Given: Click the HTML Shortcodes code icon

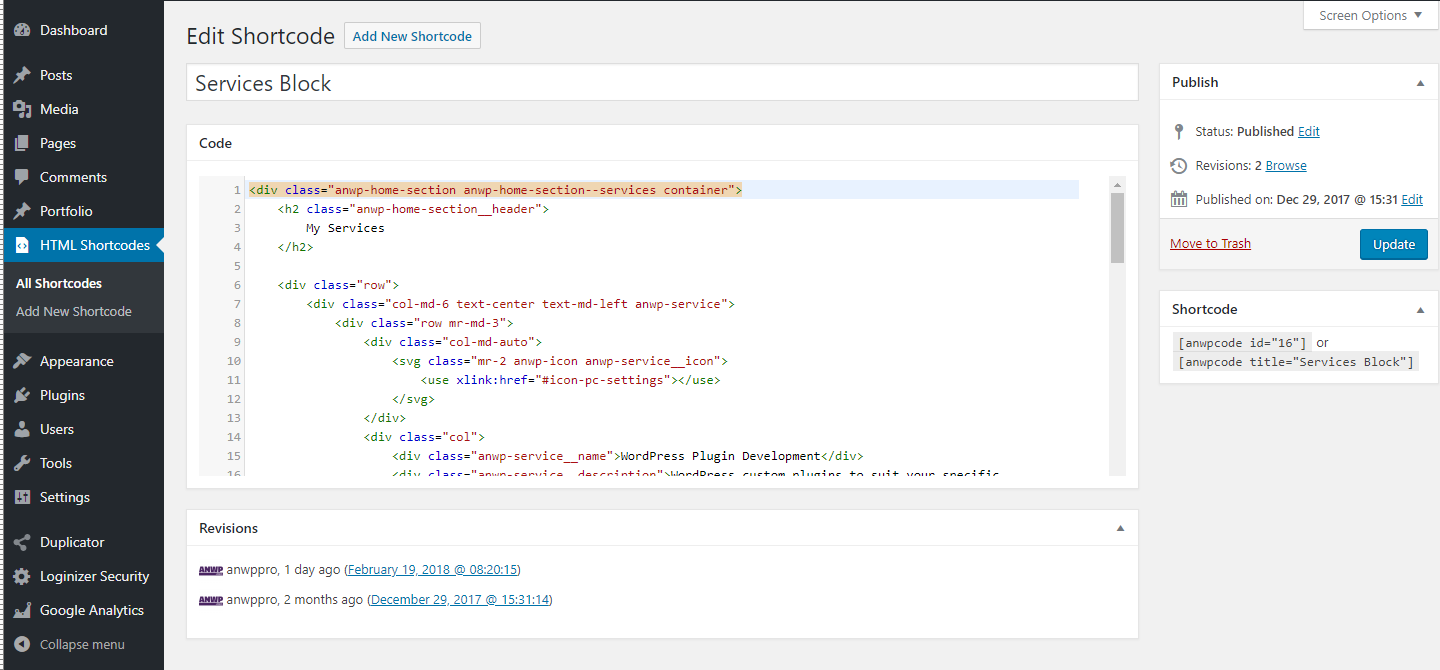Looking at the screenshot, I should [22, 245].
